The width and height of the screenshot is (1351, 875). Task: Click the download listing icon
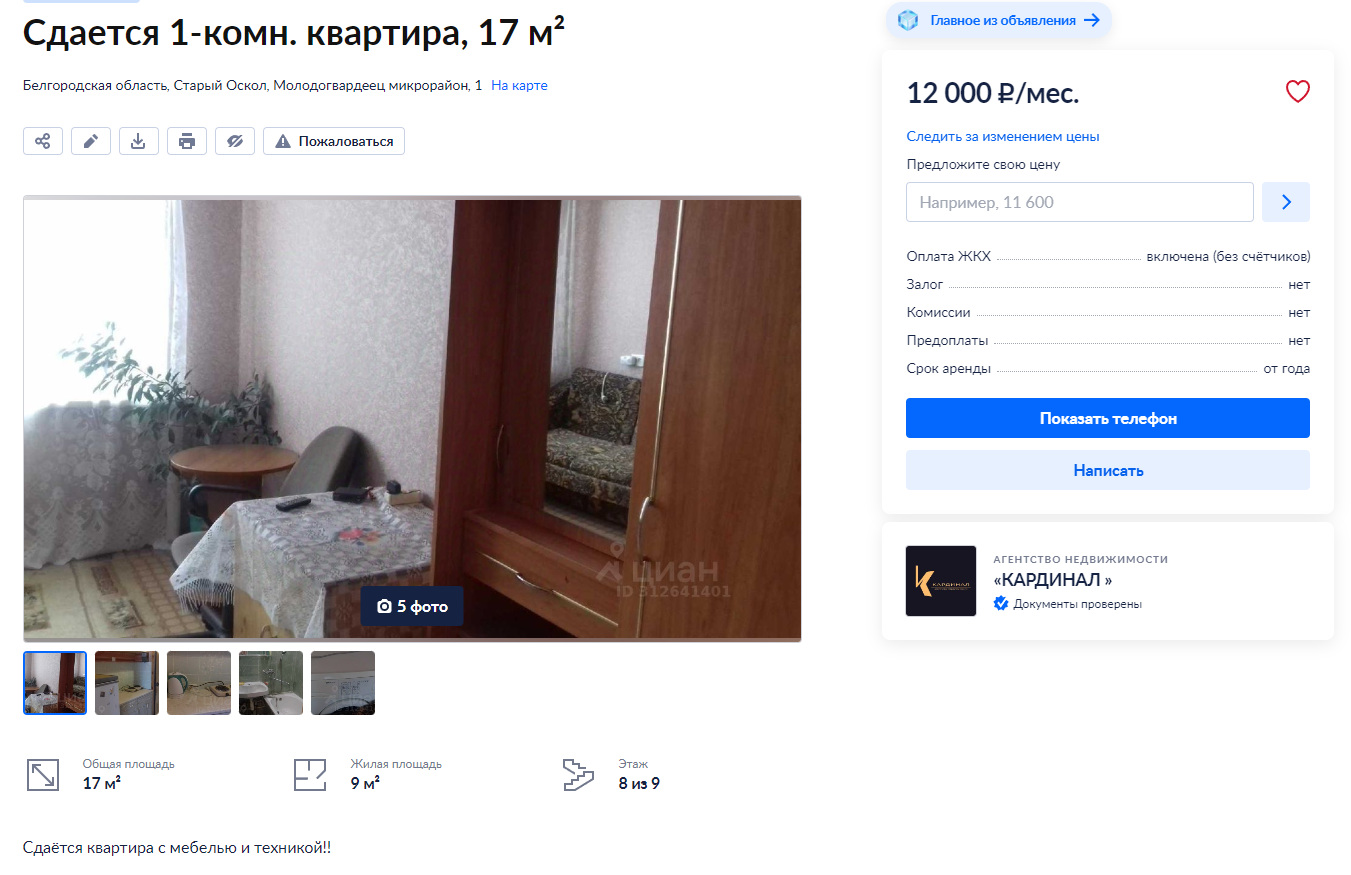pyautogui.click(x=139, y=141)
